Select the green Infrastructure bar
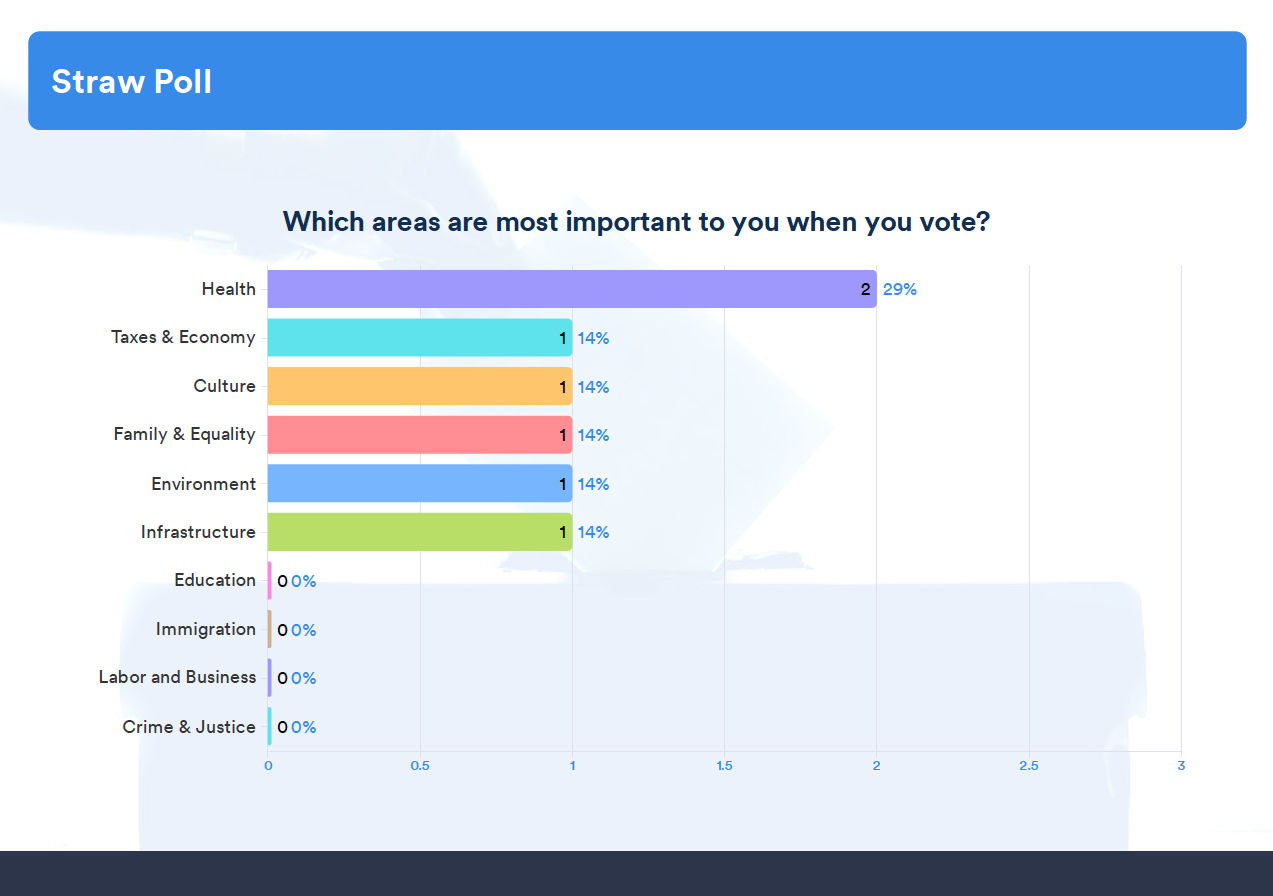 coord(419,532)
